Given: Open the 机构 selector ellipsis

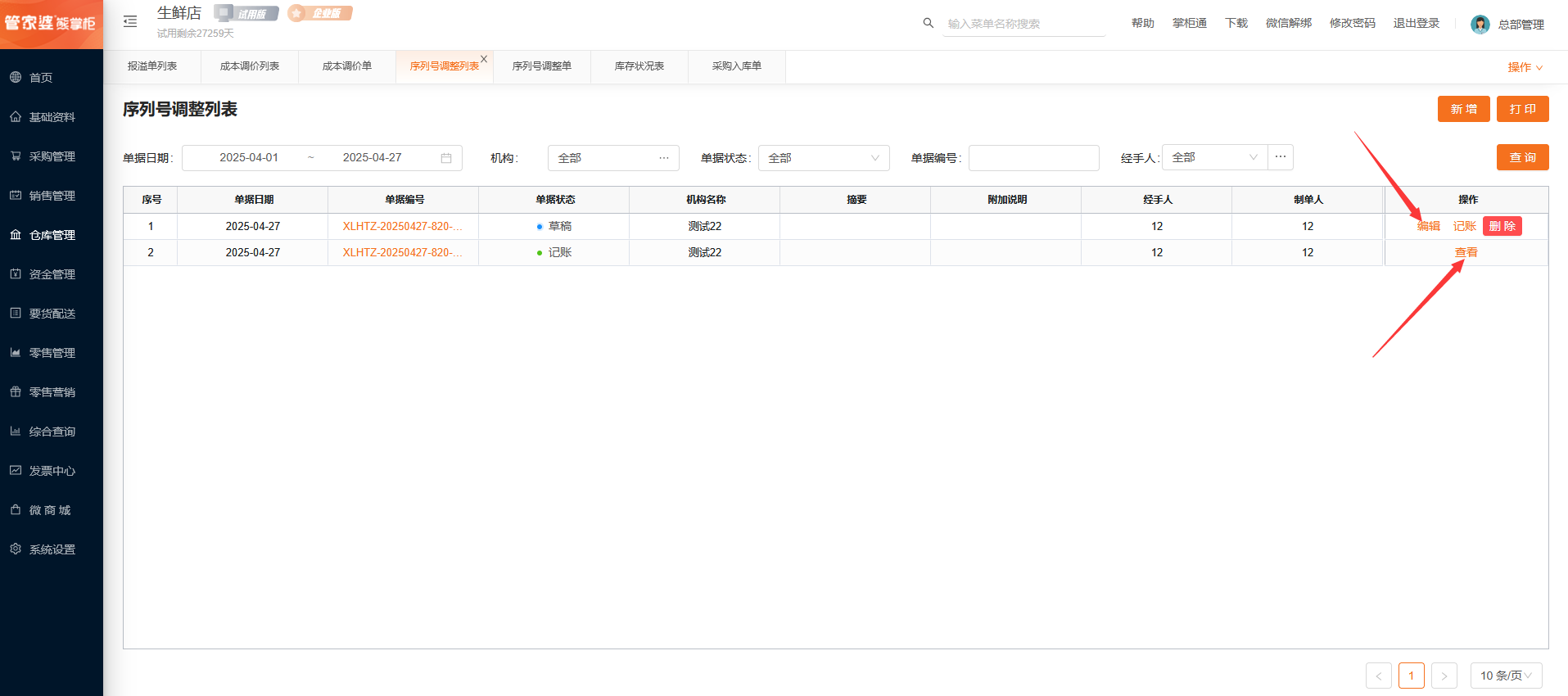Looking at the screenshot, I should click(x=664, y=158).
